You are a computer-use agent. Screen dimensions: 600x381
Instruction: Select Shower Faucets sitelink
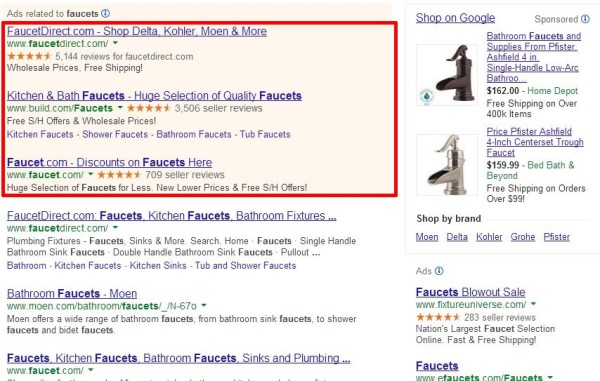coord(115,134)
